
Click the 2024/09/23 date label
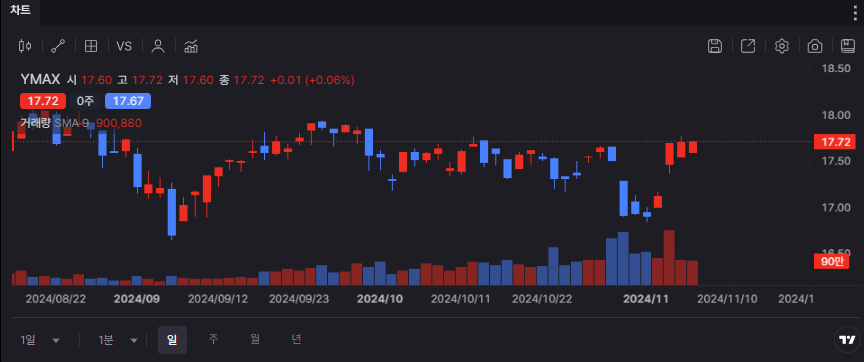pyautogui.click(x=299, y=299)
